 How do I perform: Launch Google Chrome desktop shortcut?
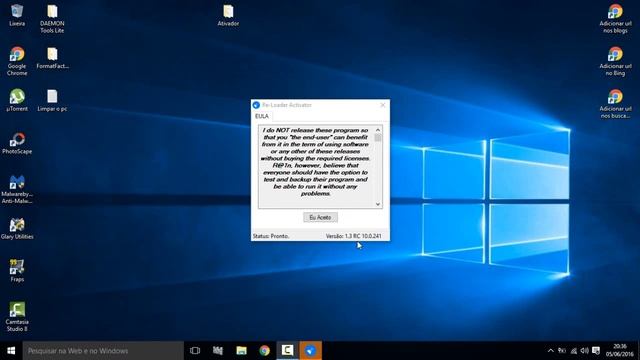click(x=17, y=61)
